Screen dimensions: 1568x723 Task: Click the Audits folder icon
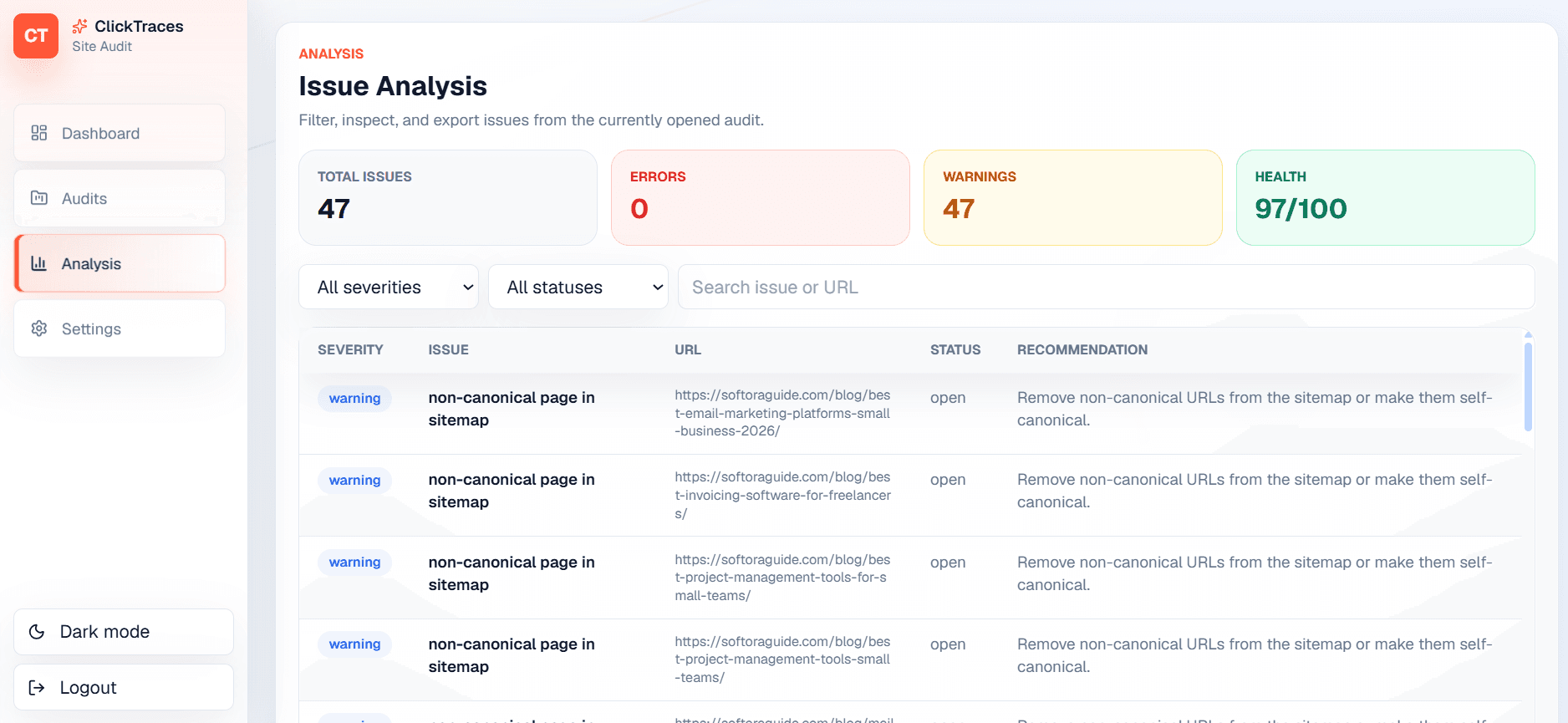point(39,198)
